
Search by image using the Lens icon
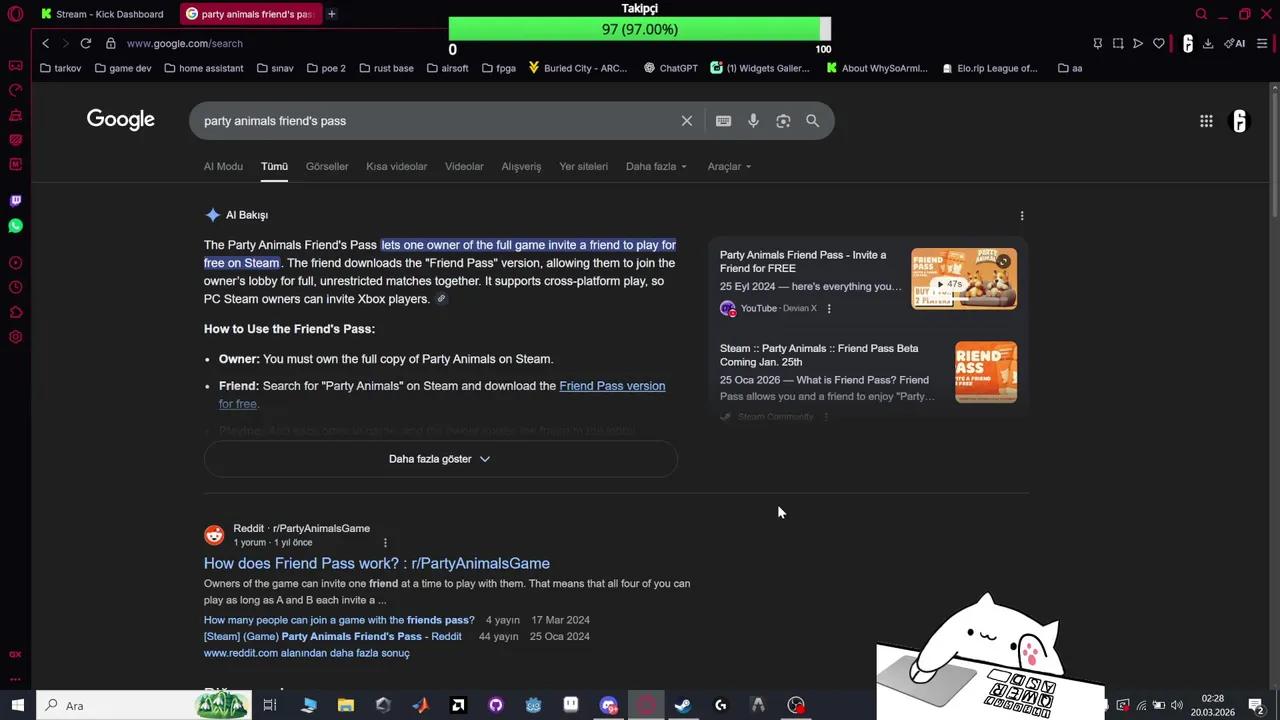click(783, 121)
